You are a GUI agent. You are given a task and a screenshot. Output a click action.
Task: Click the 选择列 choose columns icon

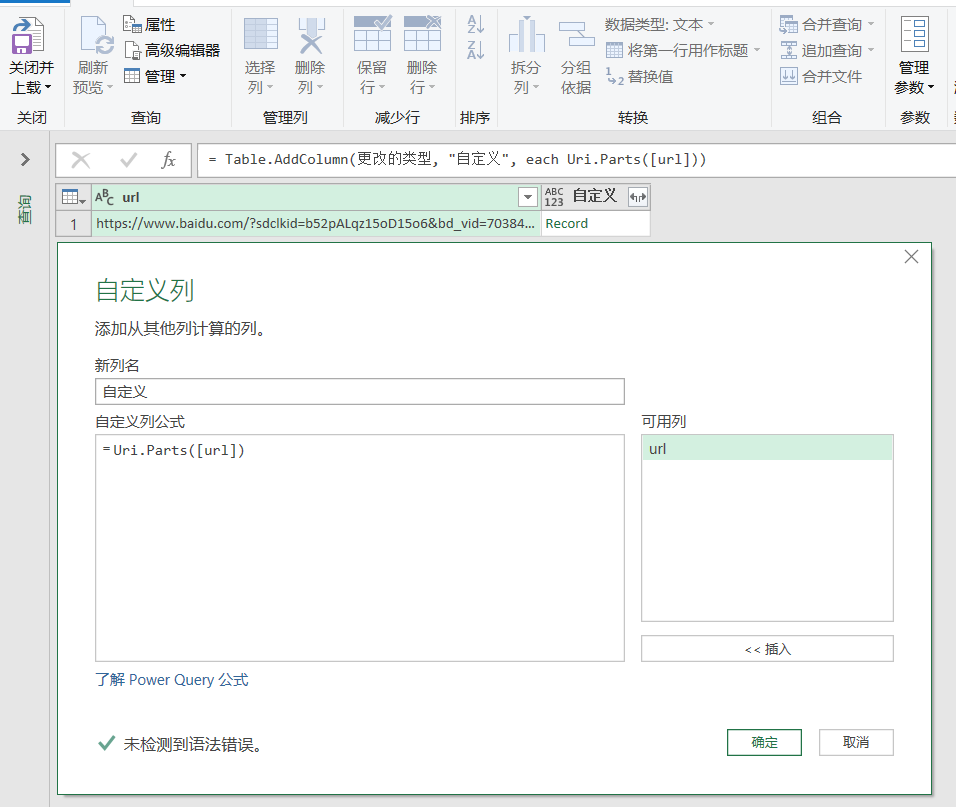point(261,36)
